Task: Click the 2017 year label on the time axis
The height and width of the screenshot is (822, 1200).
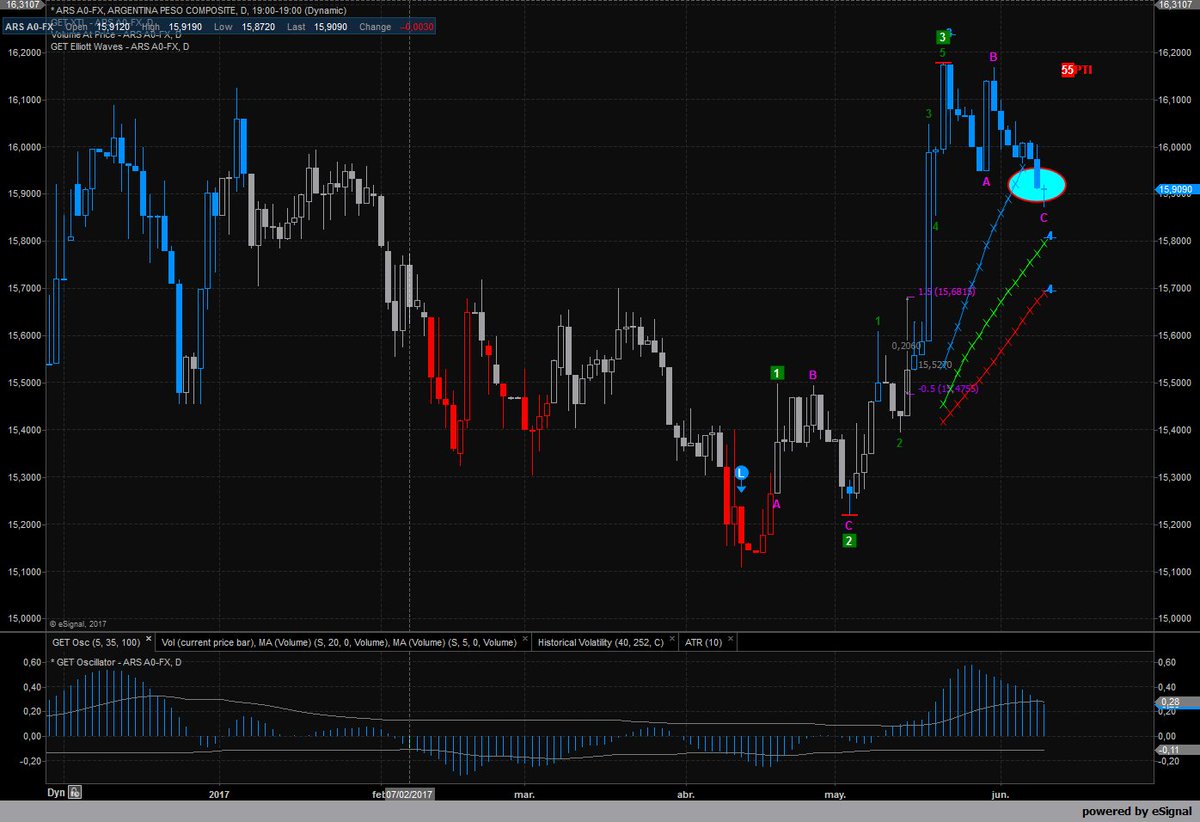Action: click(219, 795)
